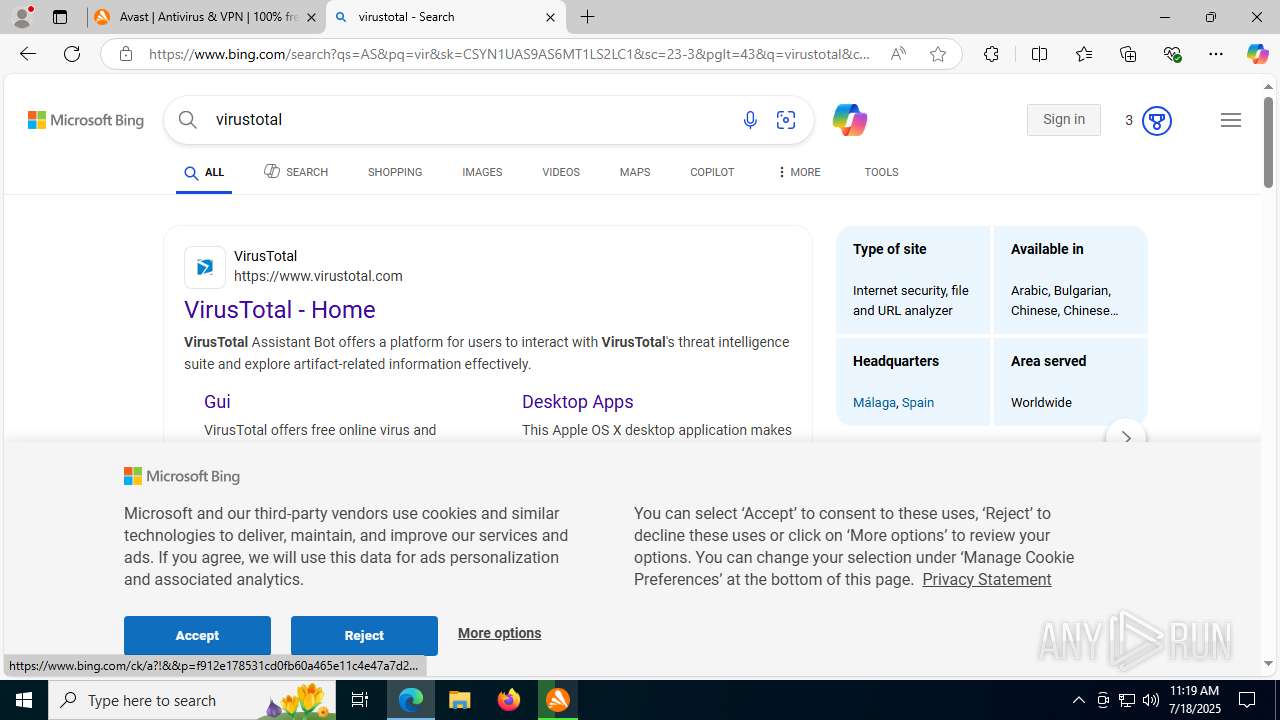Click the Available in languages card

tap(1070, 280)
